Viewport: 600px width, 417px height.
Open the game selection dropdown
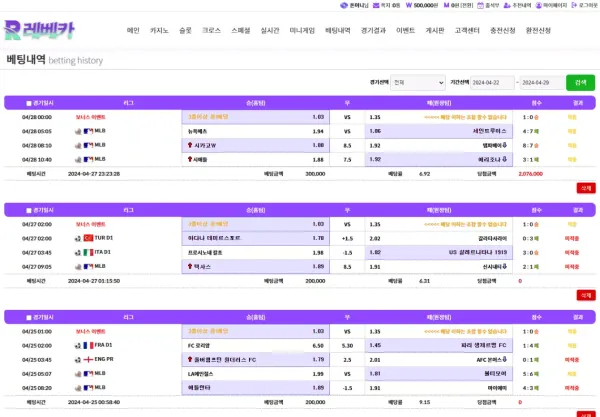pyautogui.click(x=418, y=83)
